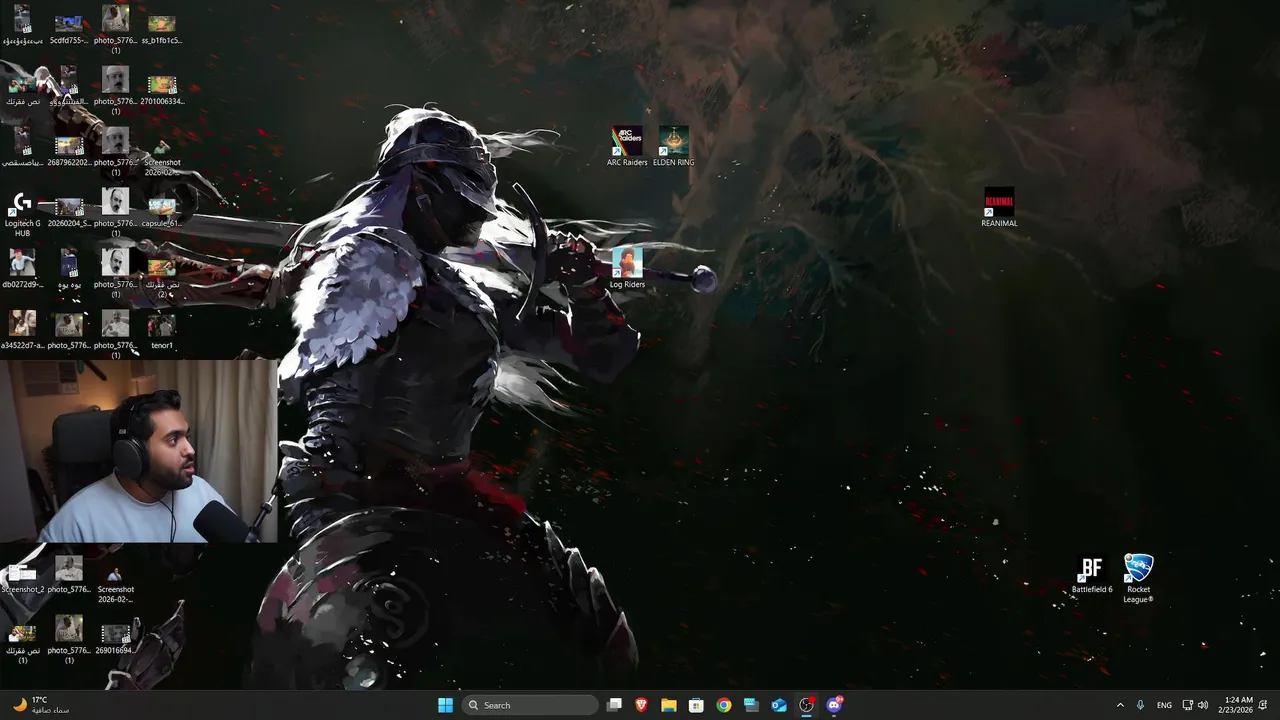The image size is (1280, 720).
Task: Open the notification bell icon
Action: [1264, 705]
